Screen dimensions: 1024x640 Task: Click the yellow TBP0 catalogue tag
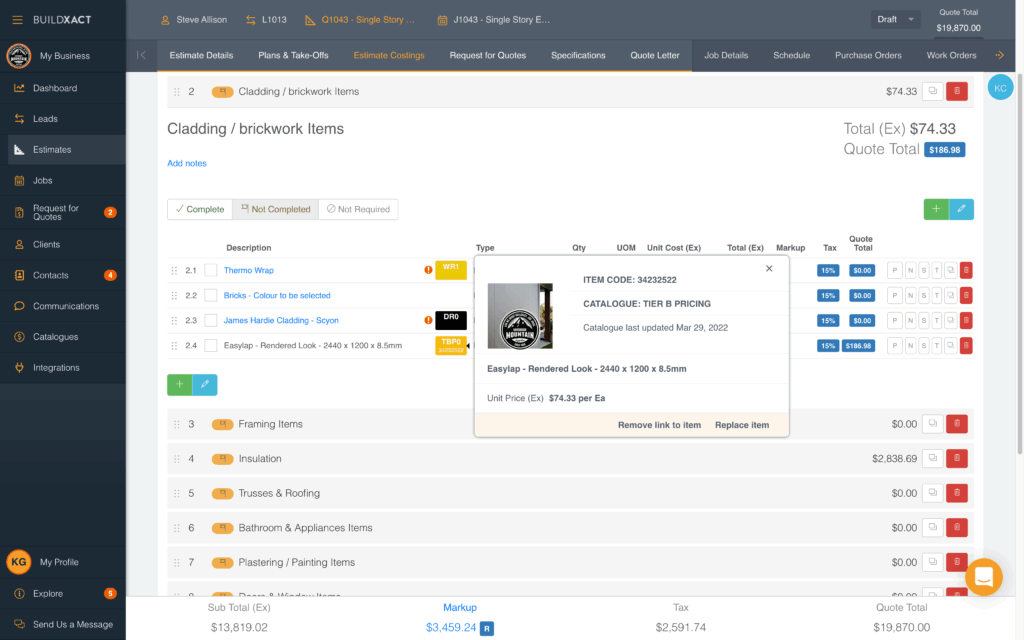tap(451, 345)
